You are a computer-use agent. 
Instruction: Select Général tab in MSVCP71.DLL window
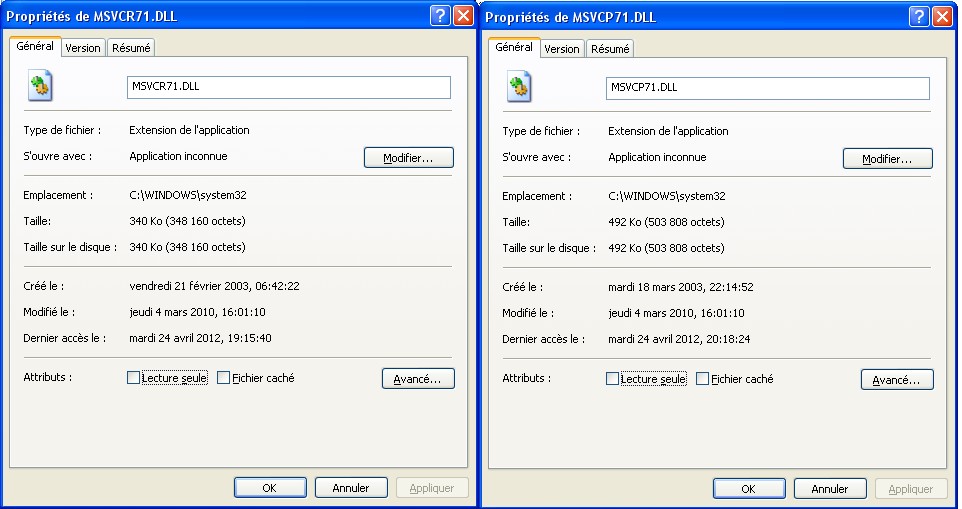[x=514, y=47]
